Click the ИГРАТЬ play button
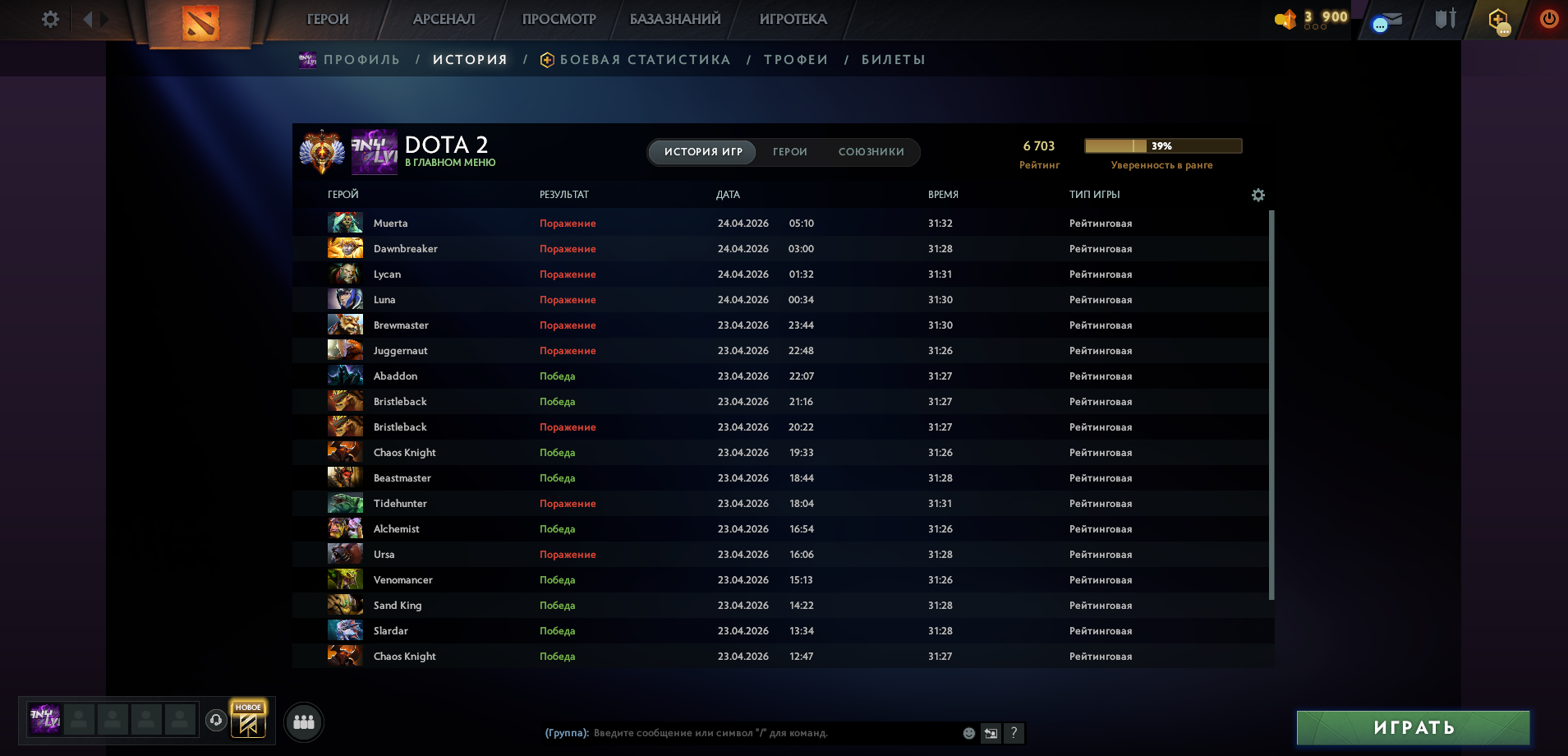The height and width of the screenshot is (756, 1568). click(x=1414, y=728)
